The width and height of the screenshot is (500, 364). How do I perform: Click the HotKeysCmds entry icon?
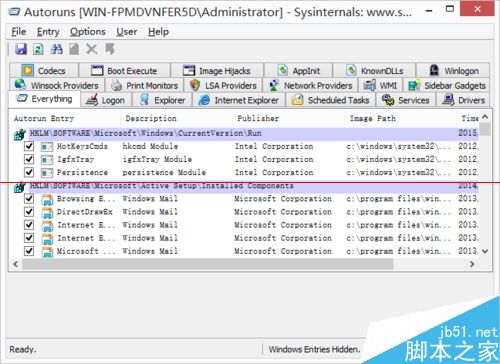(47, 146)
